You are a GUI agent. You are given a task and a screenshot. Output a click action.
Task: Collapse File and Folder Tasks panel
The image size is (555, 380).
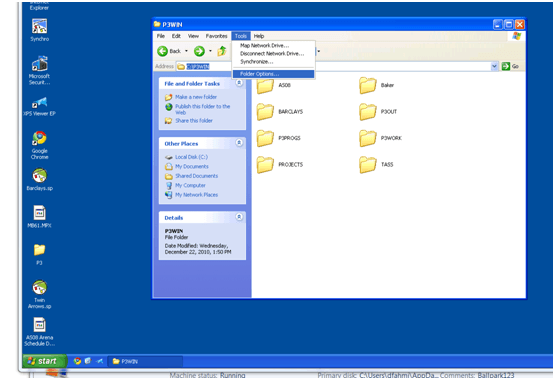pyautogui.click(x=239, y=83)
